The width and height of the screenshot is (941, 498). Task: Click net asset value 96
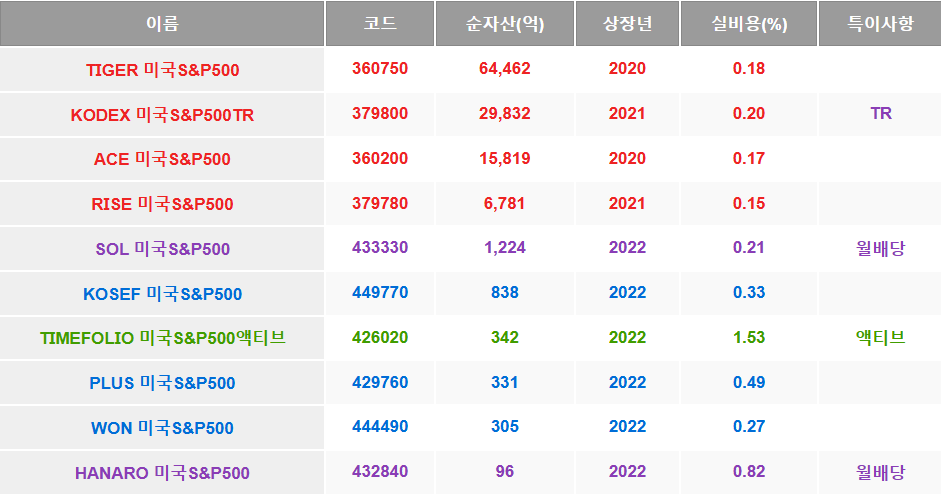click(x=505, y=471)
